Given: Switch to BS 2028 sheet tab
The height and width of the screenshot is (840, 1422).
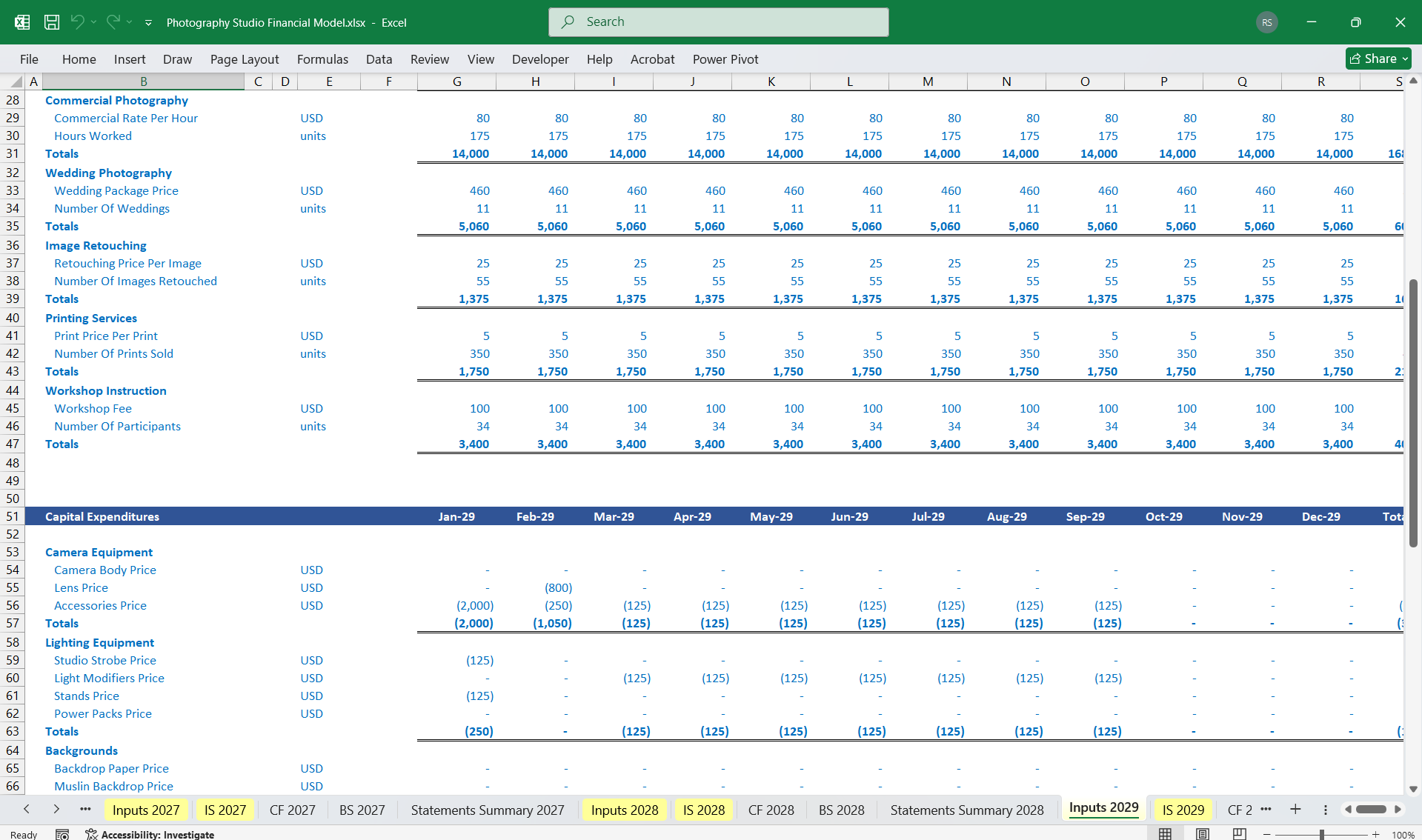Looking at the screenshot, I should (842, 810).
